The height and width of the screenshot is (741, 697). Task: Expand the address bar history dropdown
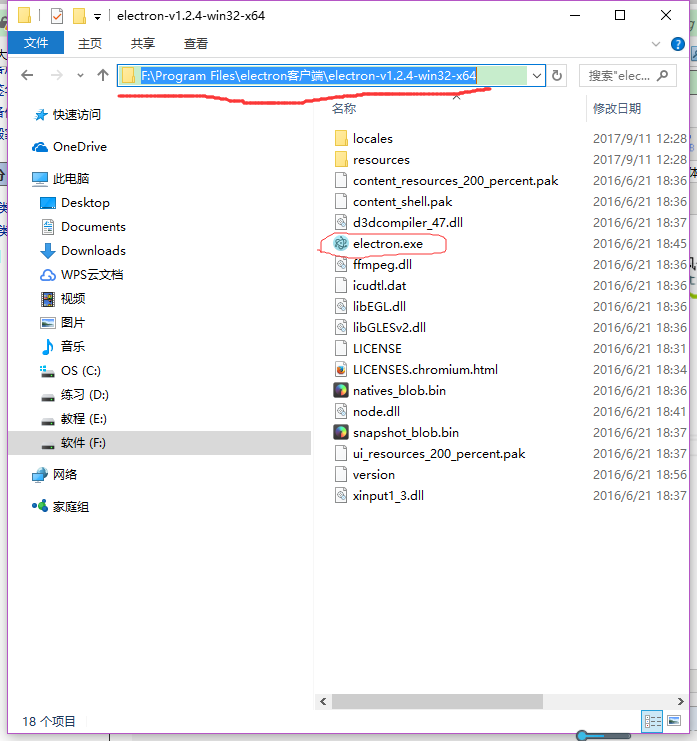tap(536, 76)
